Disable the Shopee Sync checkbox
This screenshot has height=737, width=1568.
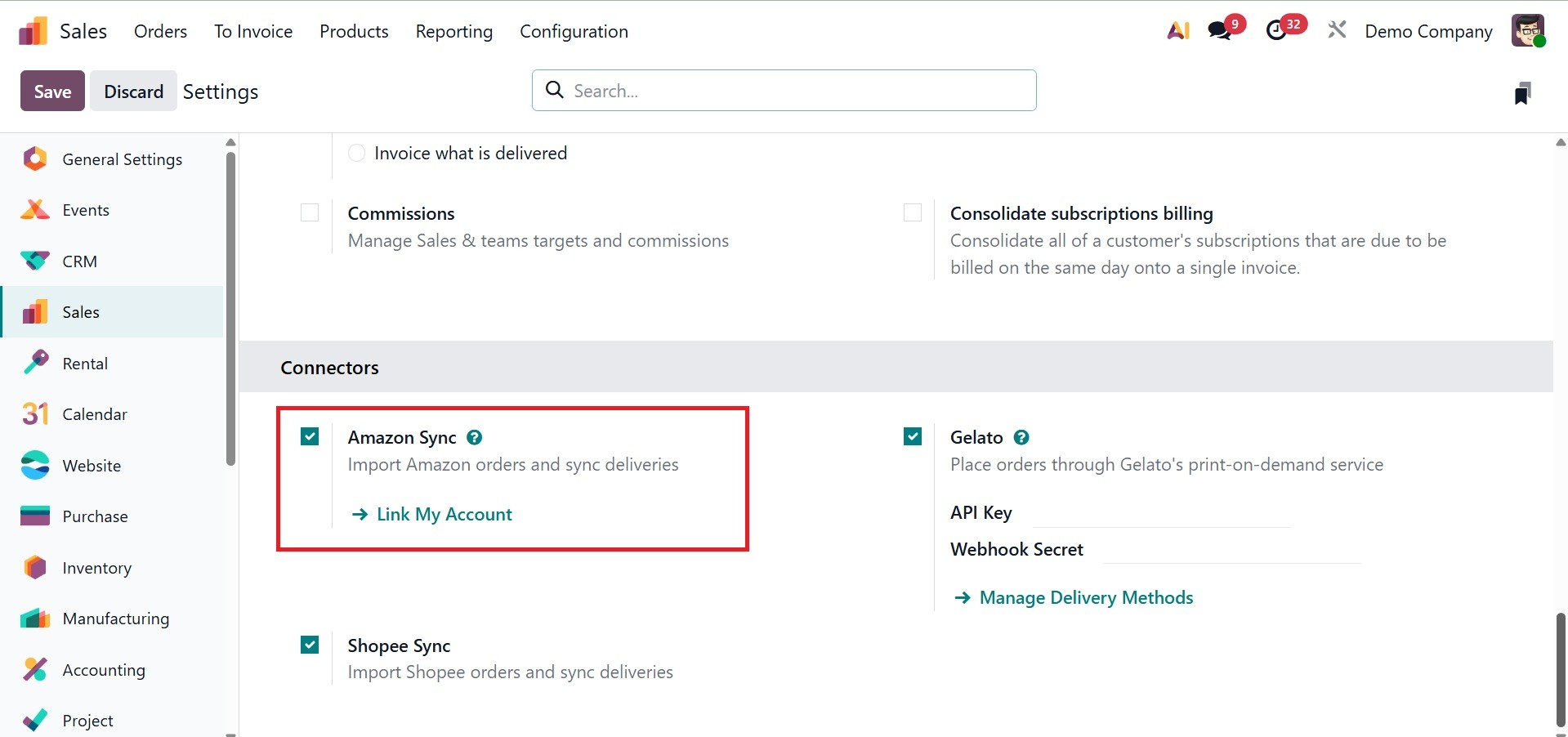click(310, 645)
